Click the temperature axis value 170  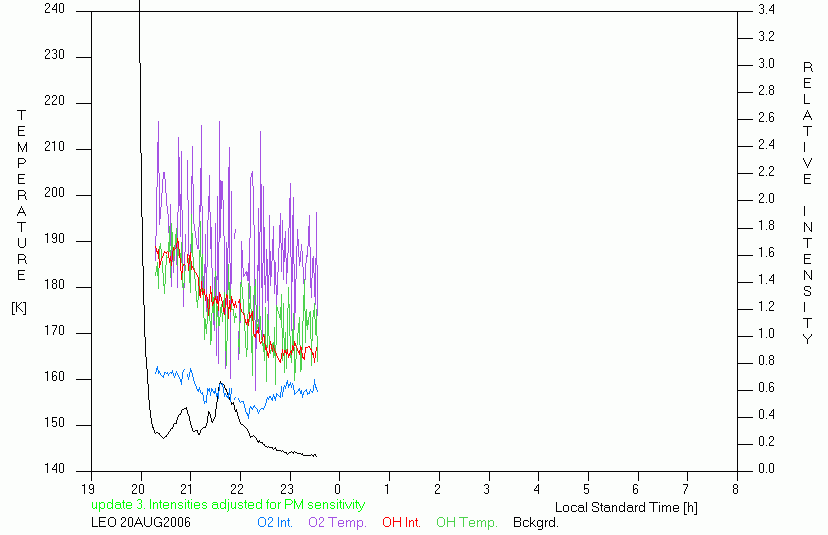(54, 331)
